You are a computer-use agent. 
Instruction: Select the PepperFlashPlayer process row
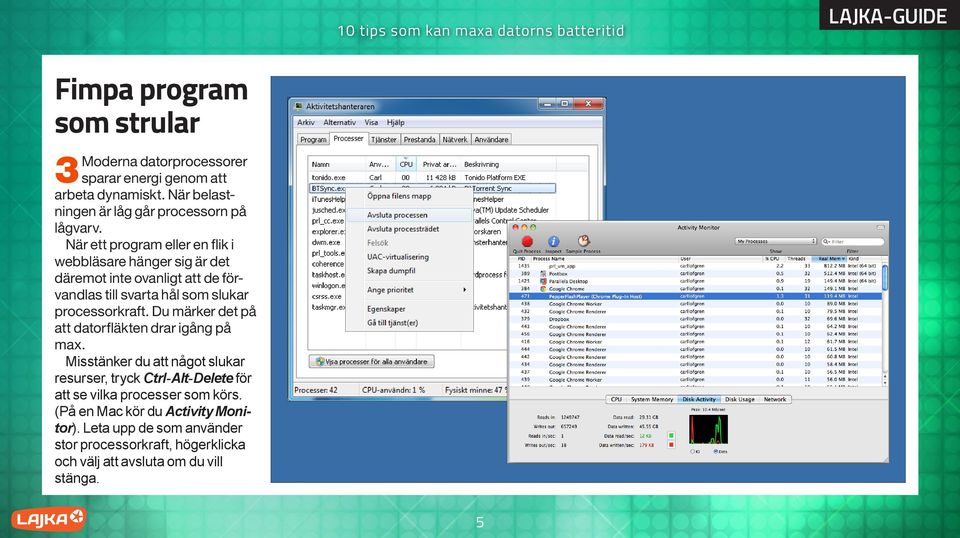click(696, 296)
